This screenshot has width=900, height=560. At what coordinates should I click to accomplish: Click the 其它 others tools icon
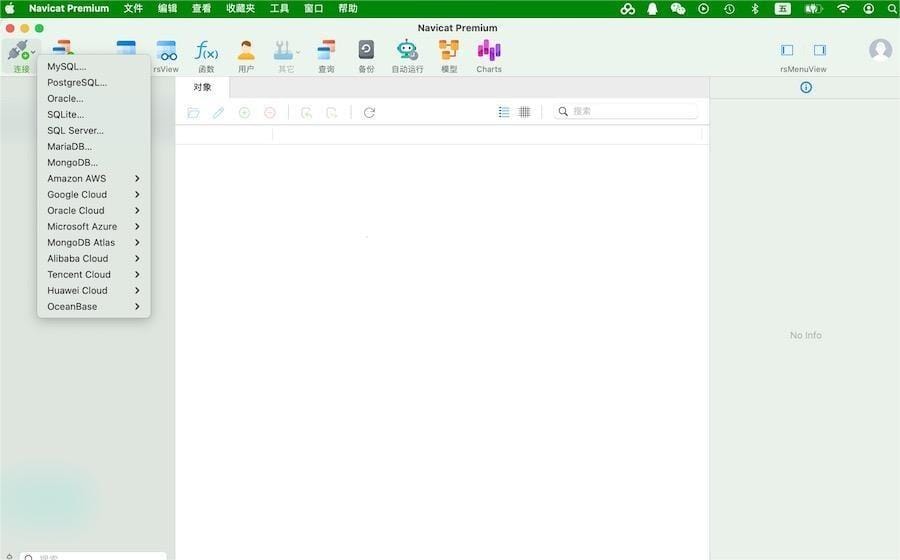pos(284,50)
